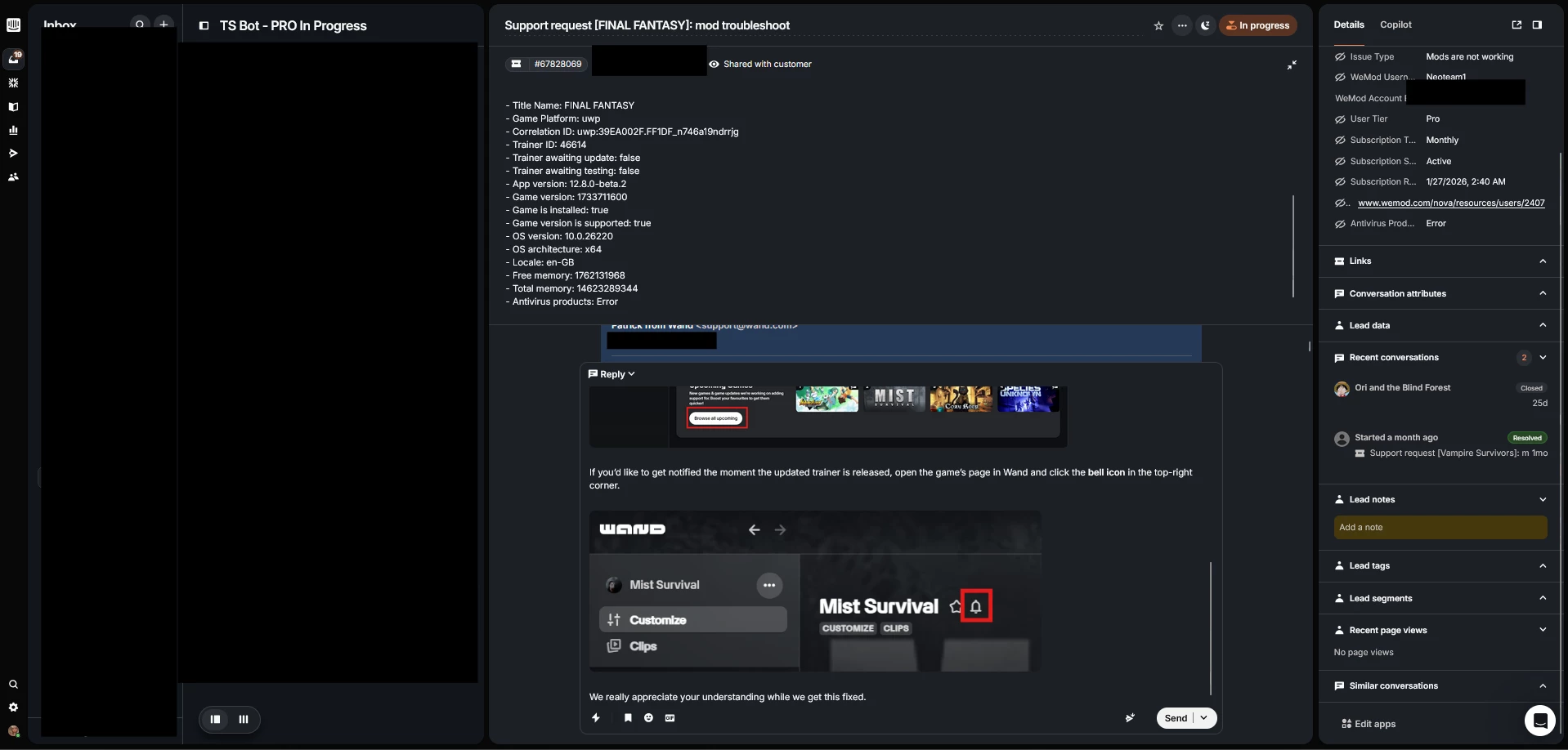Screen dimensions: 1568x750
Task: Collapse the Lead segments section
Action: pos(1543,598)
